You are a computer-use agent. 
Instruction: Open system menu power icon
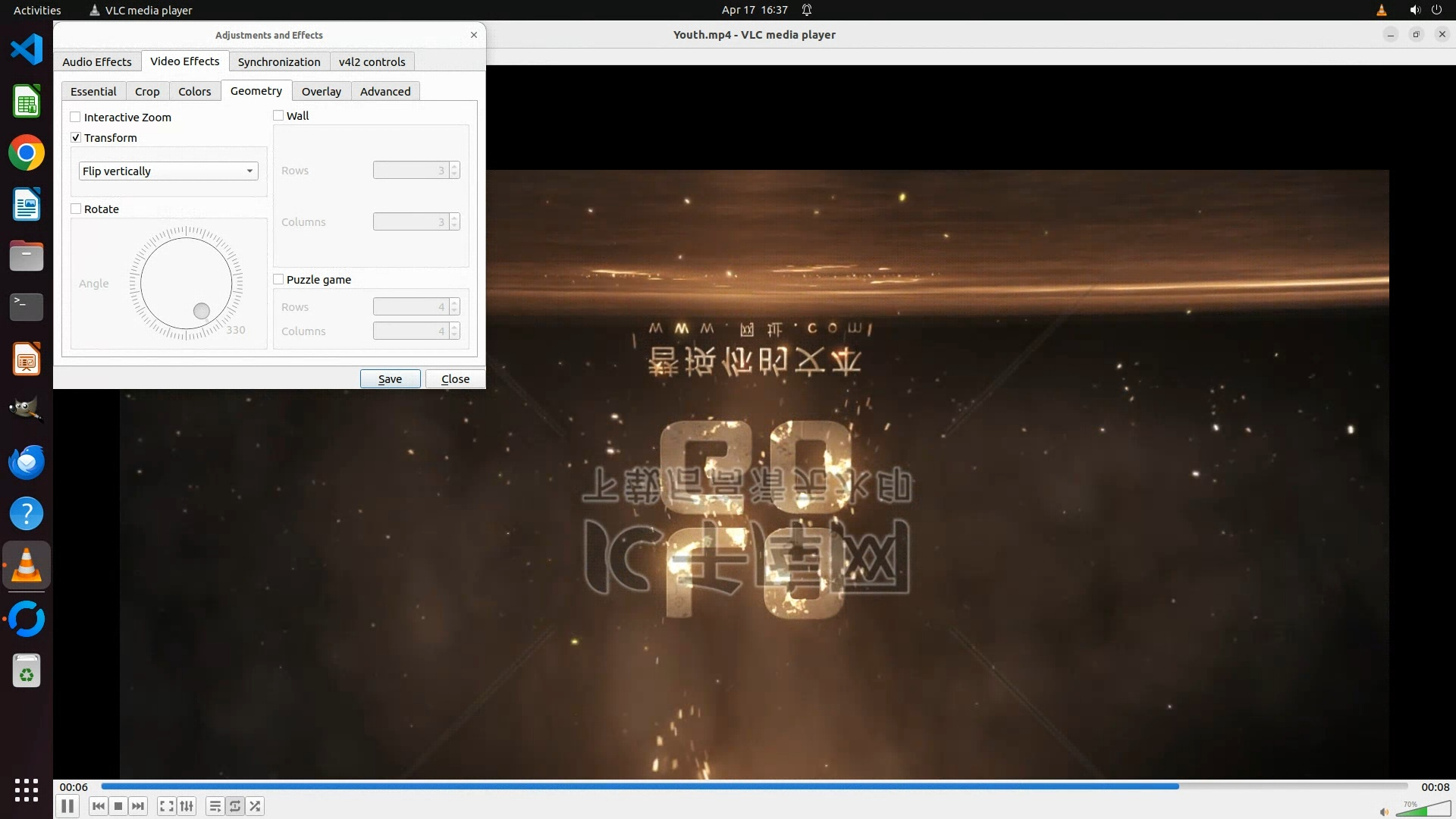coord(1436,10)
